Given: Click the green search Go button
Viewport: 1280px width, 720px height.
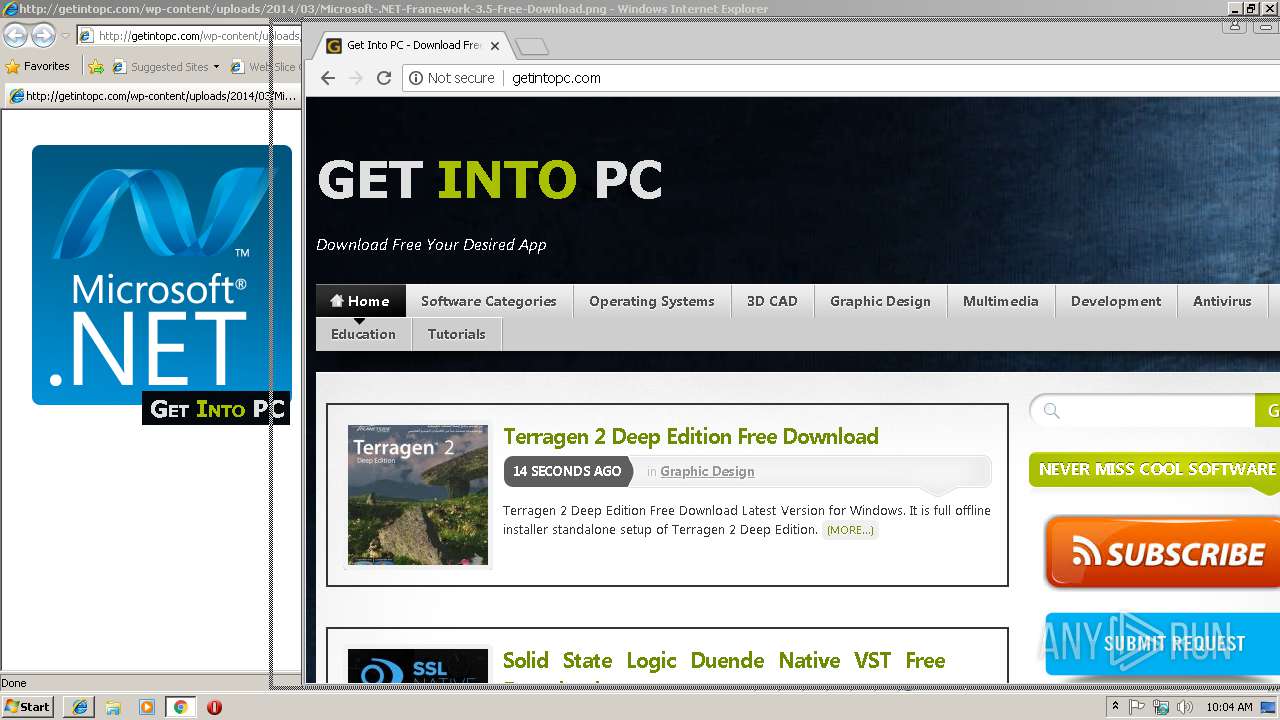Looking at the screenshot, I should [1268, 410].
